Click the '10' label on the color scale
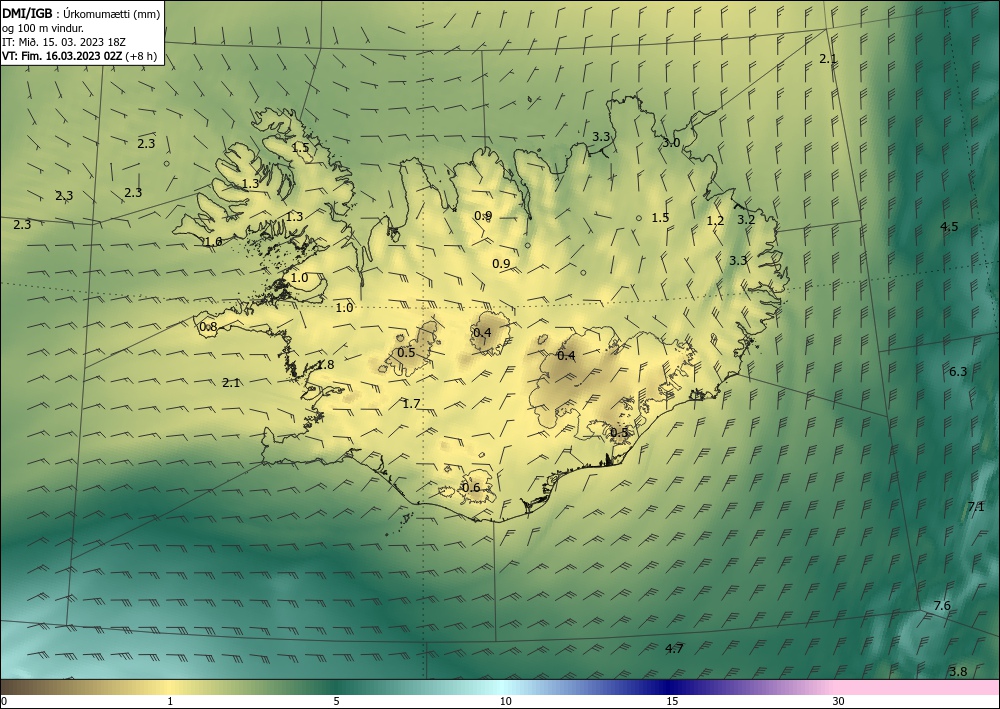Viewport: 1000px width, 709px height. [505, 702]
